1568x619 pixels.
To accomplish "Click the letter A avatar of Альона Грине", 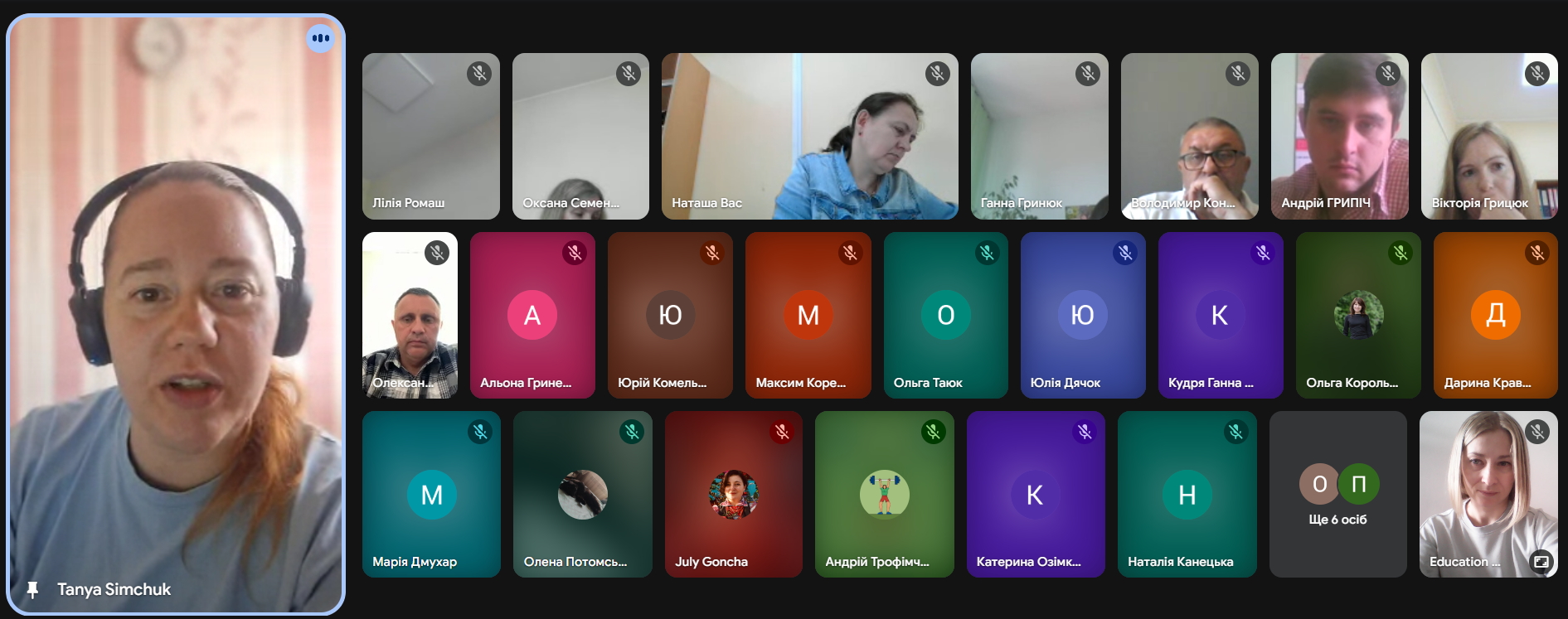I will coord(532,315).
